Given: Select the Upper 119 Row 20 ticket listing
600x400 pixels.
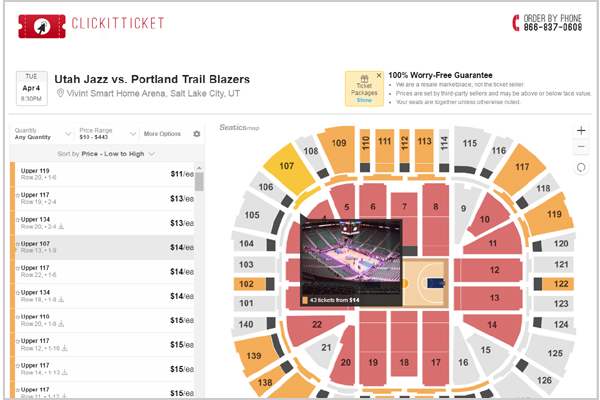Looking at the screenshot, I should coord(104,174).
